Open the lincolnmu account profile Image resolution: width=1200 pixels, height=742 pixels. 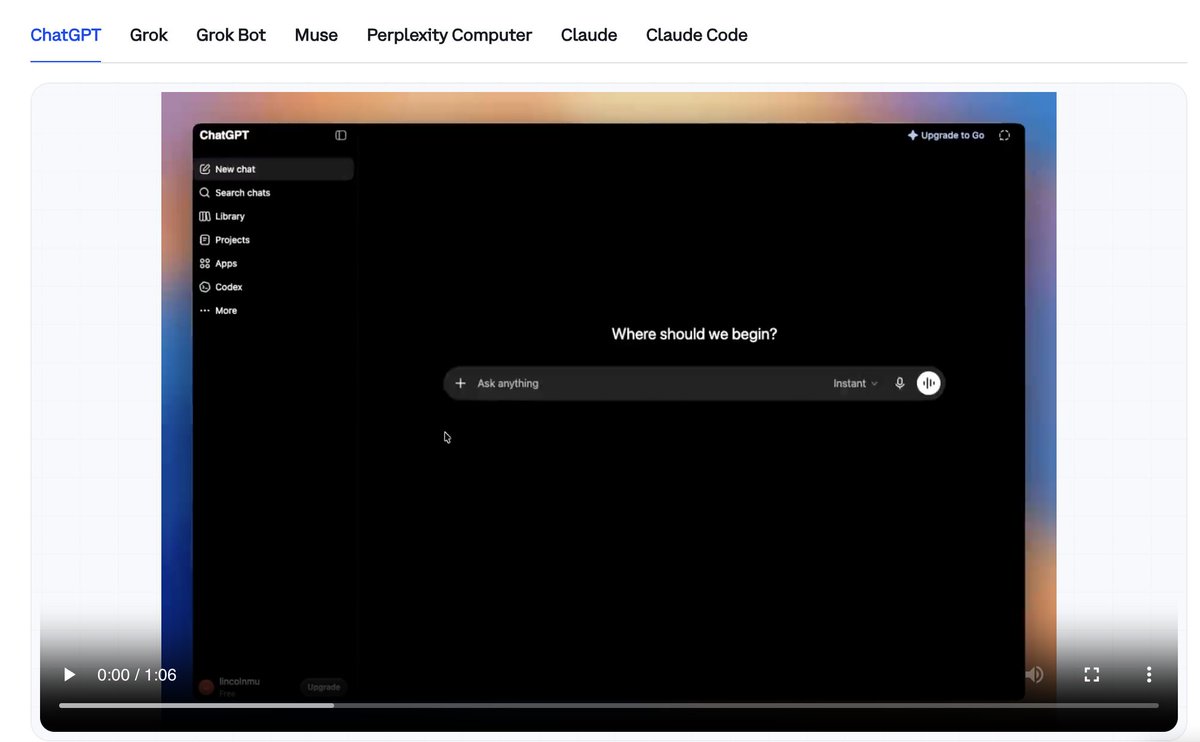pos(229,687)
